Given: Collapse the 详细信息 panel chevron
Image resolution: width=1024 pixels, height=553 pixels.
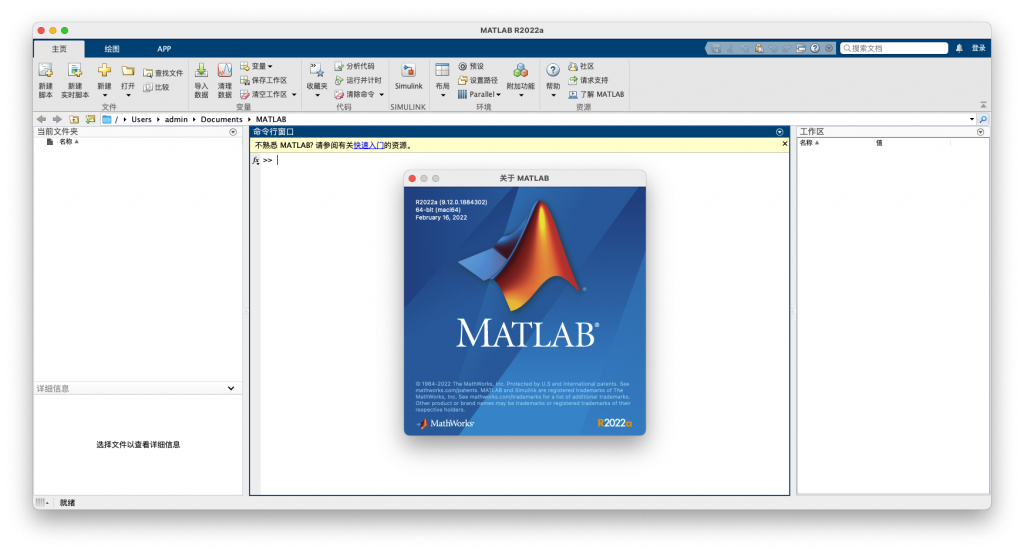Looking at the screenshot, I should coord(231,388).
